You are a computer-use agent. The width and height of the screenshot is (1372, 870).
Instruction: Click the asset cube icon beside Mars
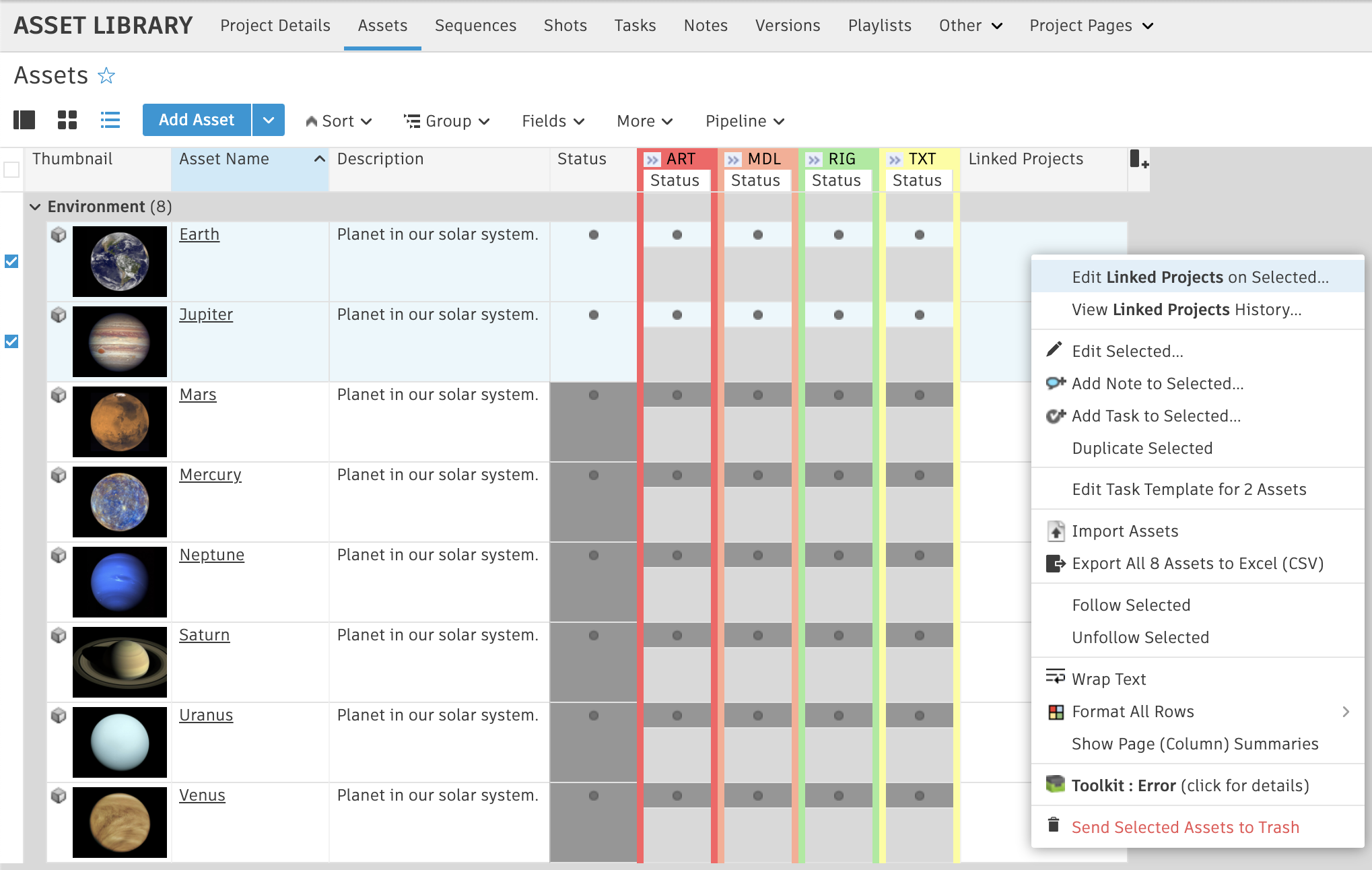pyautogui.click(x=59, y=395)
